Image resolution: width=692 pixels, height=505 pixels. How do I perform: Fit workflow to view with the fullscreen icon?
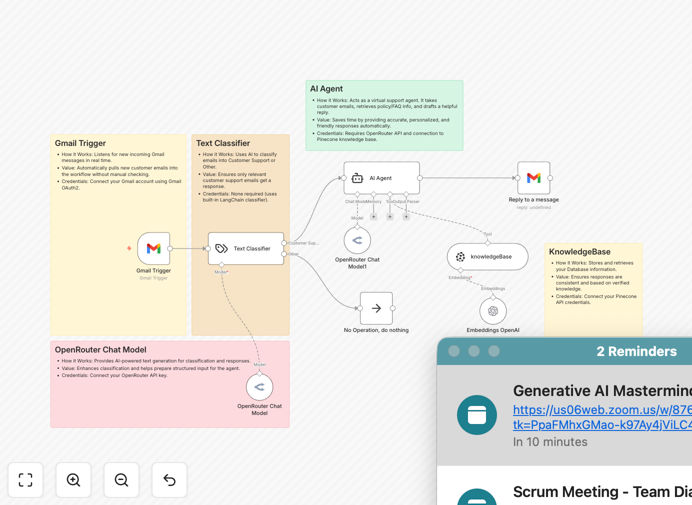click(x=26, y=480)
